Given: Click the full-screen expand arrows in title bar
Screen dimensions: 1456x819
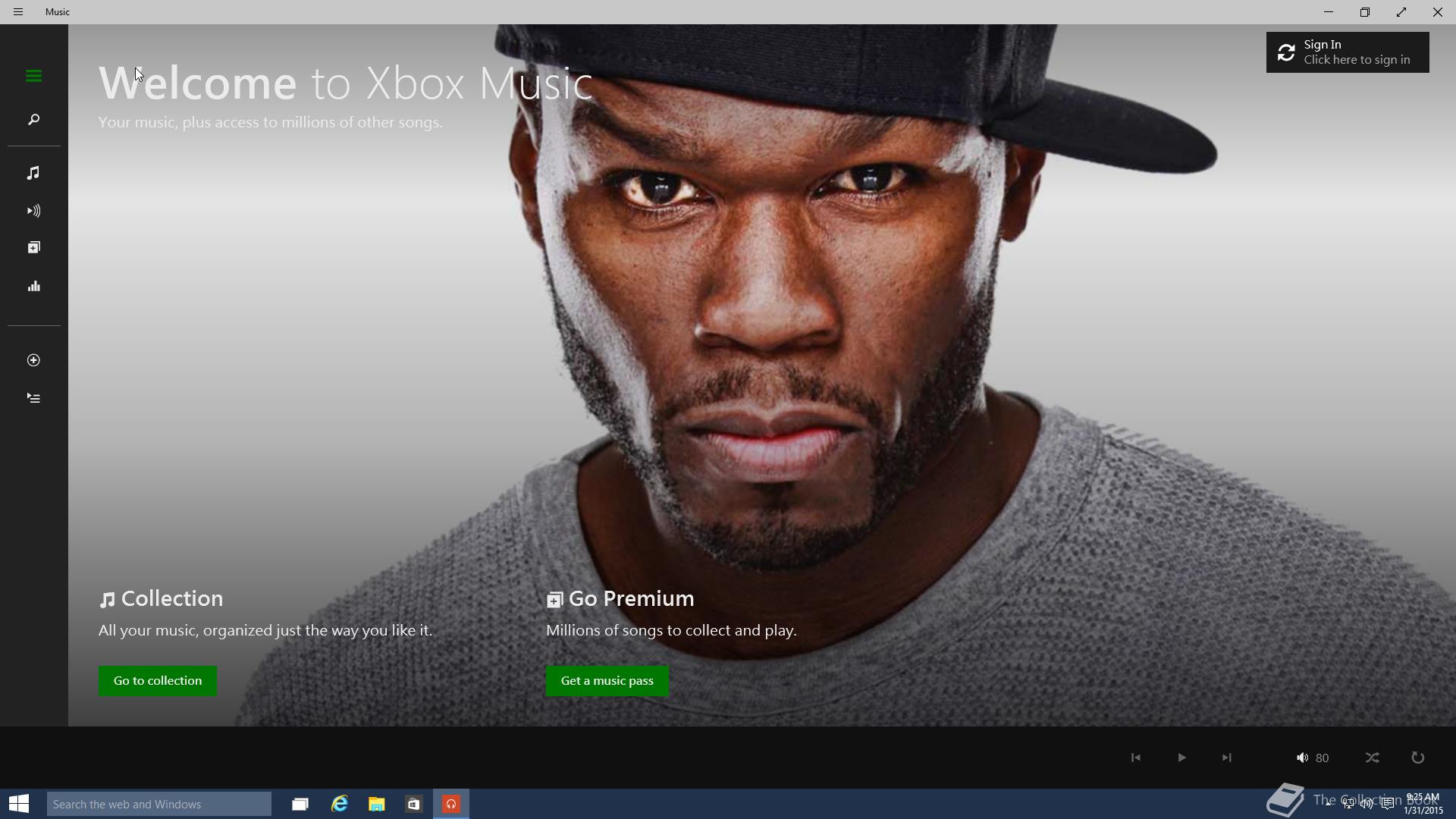Looking at the screenshot, I should (1401, 12).
